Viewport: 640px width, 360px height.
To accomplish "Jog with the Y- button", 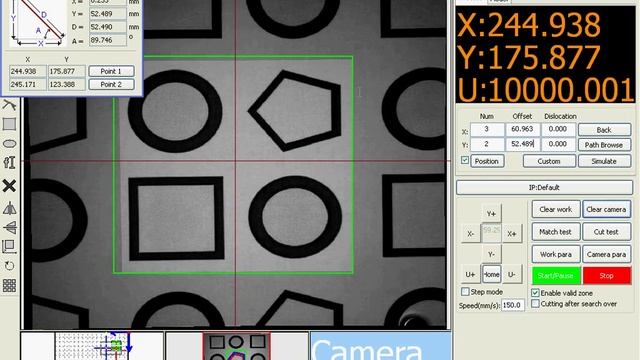I will pyautogui.click(x=491, y=254).
